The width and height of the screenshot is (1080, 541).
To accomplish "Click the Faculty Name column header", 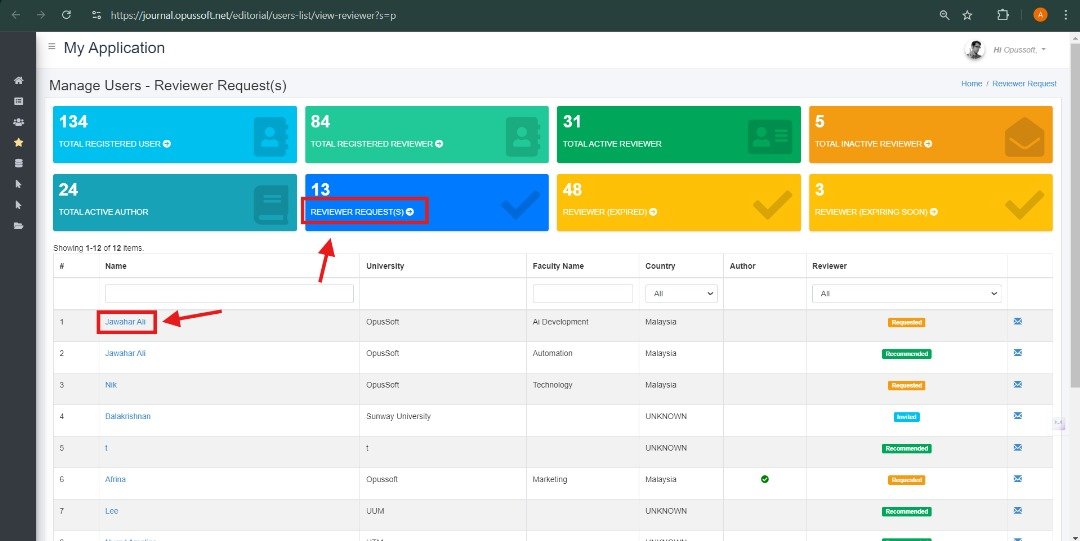I will click(x=559, y=266).
